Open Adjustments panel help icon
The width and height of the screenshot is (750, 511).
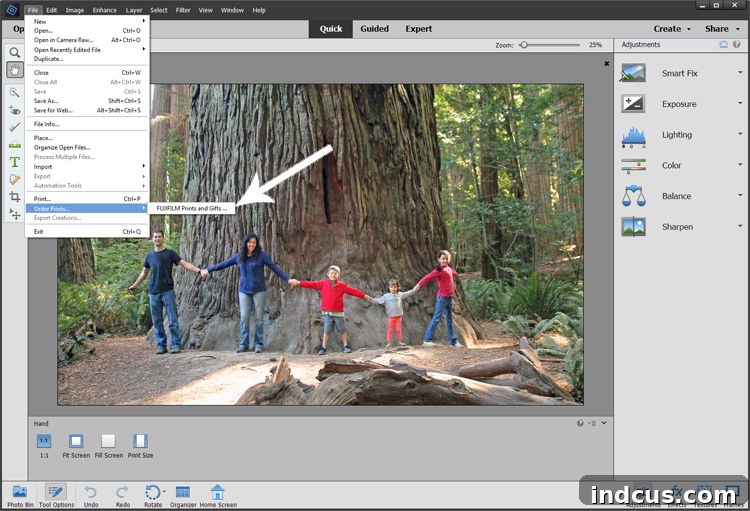click(x=737, y=44)
